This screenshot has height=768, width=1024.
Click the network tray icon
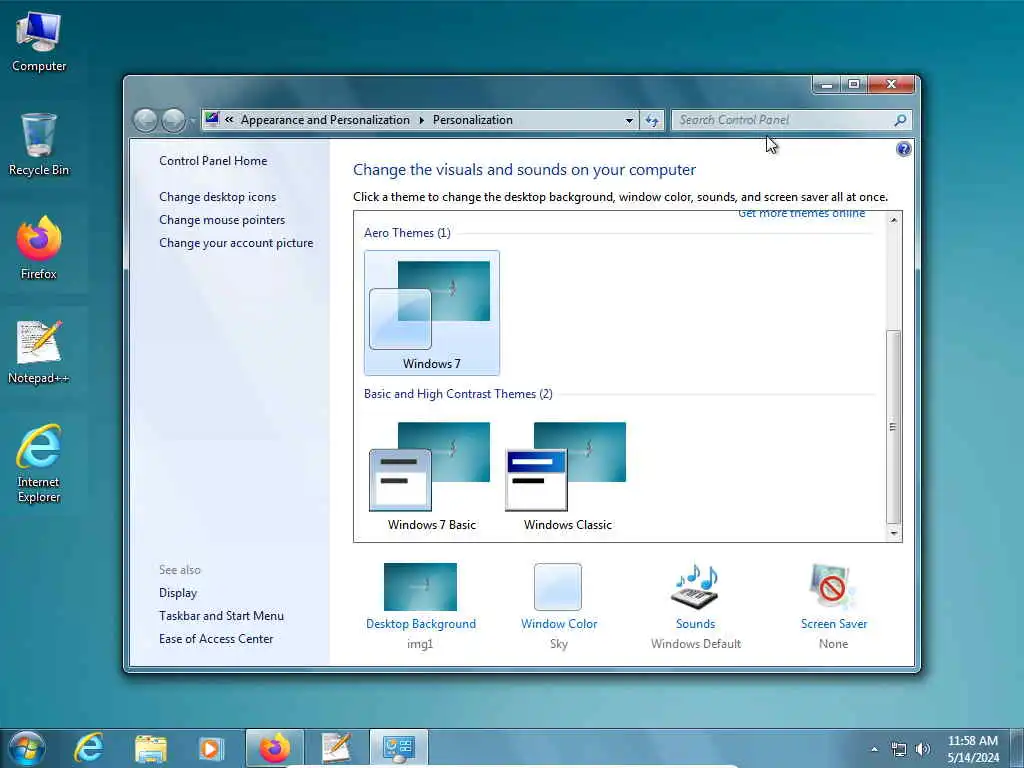click(x=899, y=749)
